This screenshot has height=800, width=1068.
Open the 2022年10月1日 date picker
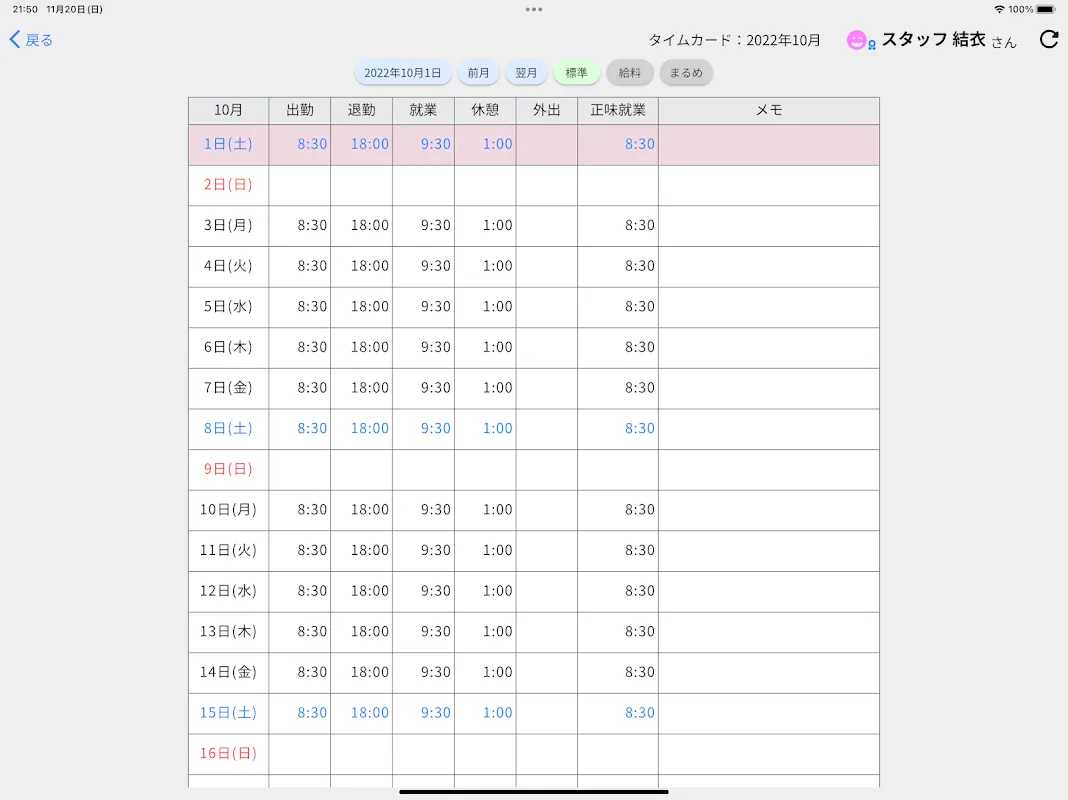[x=403, y=72]
